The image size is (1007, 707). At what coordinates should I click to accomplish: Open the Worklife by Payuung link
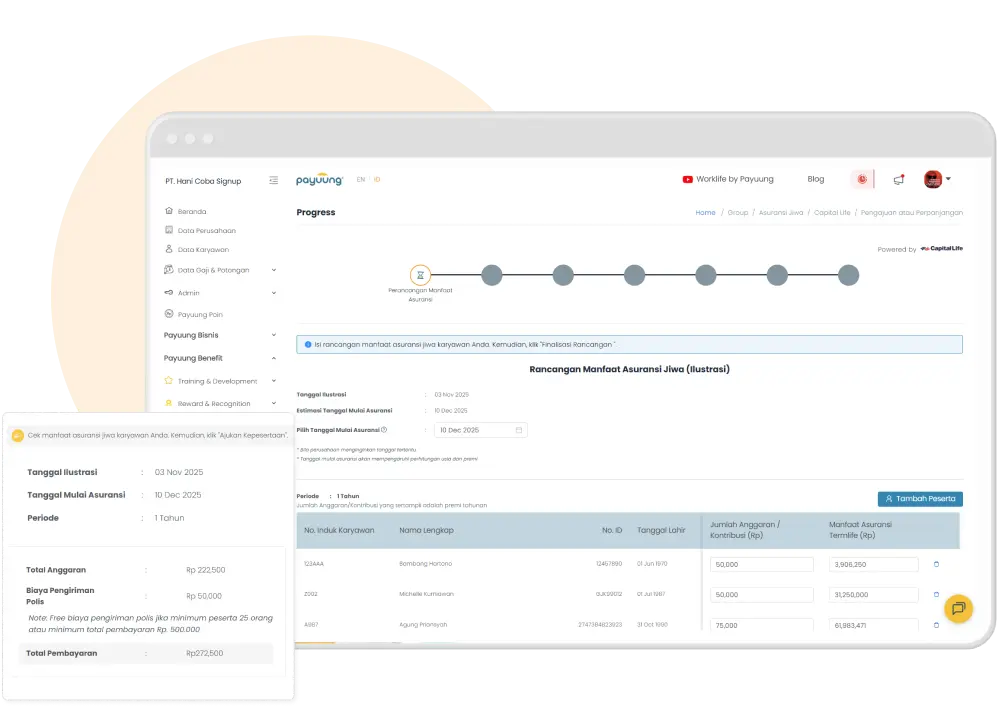tap(728, 180)
